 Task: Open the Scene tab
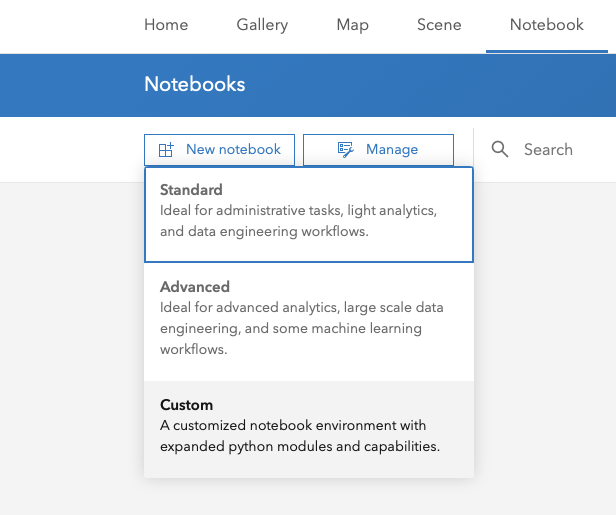439,25
